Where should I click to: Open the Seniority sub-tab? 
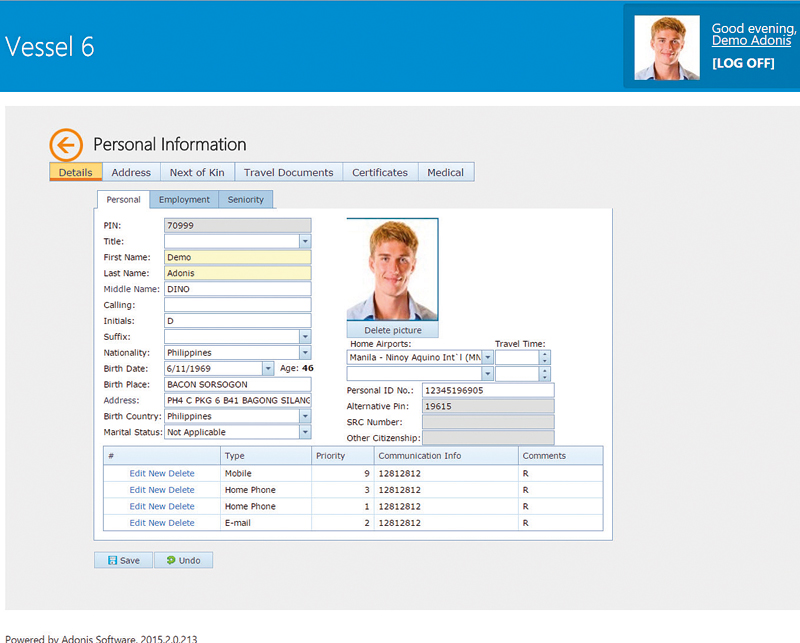(245, 200)
